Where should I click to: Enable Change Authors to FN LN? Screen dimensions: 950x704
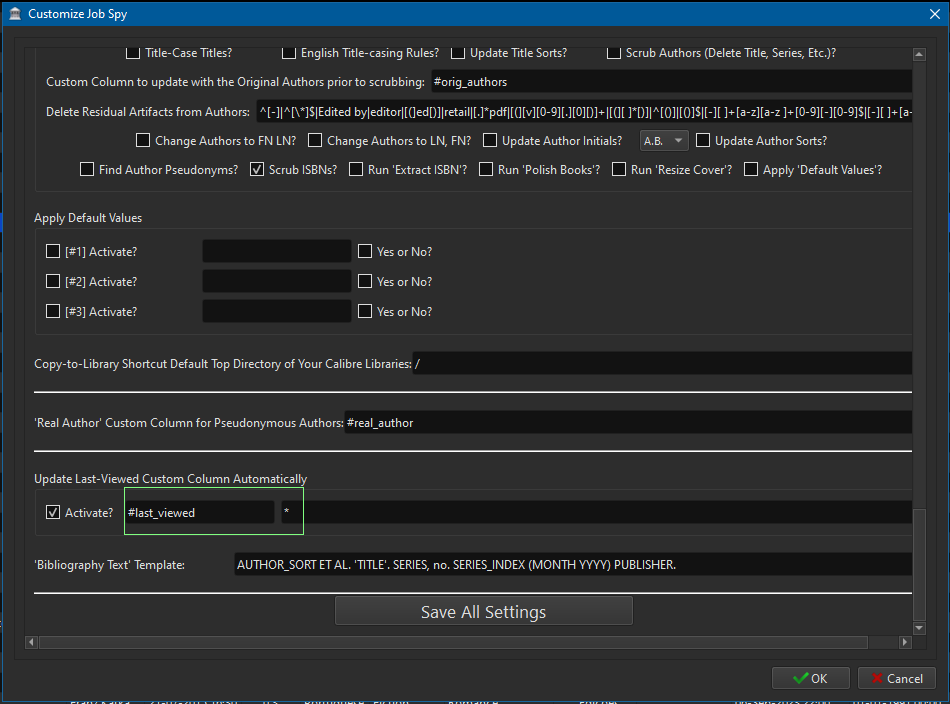[x=143, y=141]
